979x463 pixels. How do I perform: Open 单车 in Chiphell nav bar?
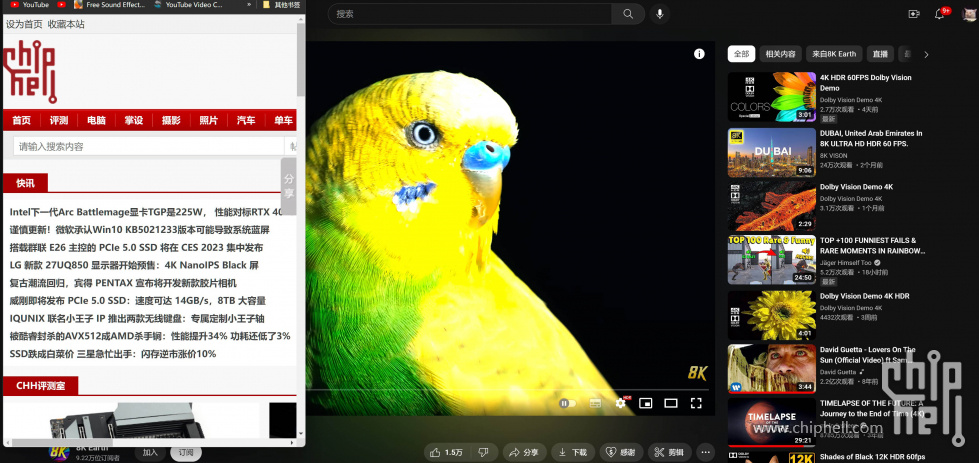click(x=283, y=120)
